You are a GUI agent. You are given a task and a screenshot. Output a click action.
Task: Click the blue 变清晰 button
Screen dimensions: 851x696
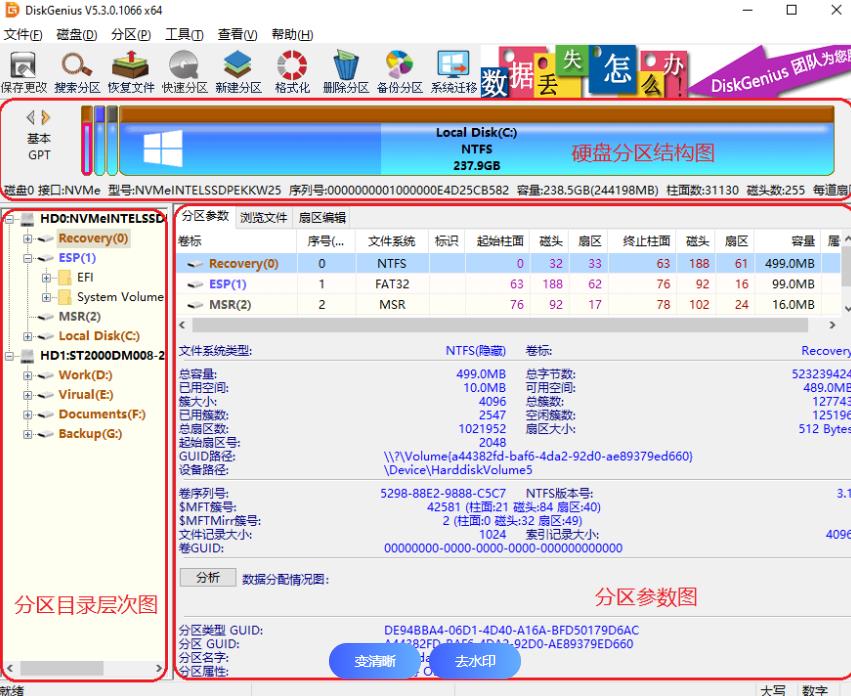(x=375, y=661)
